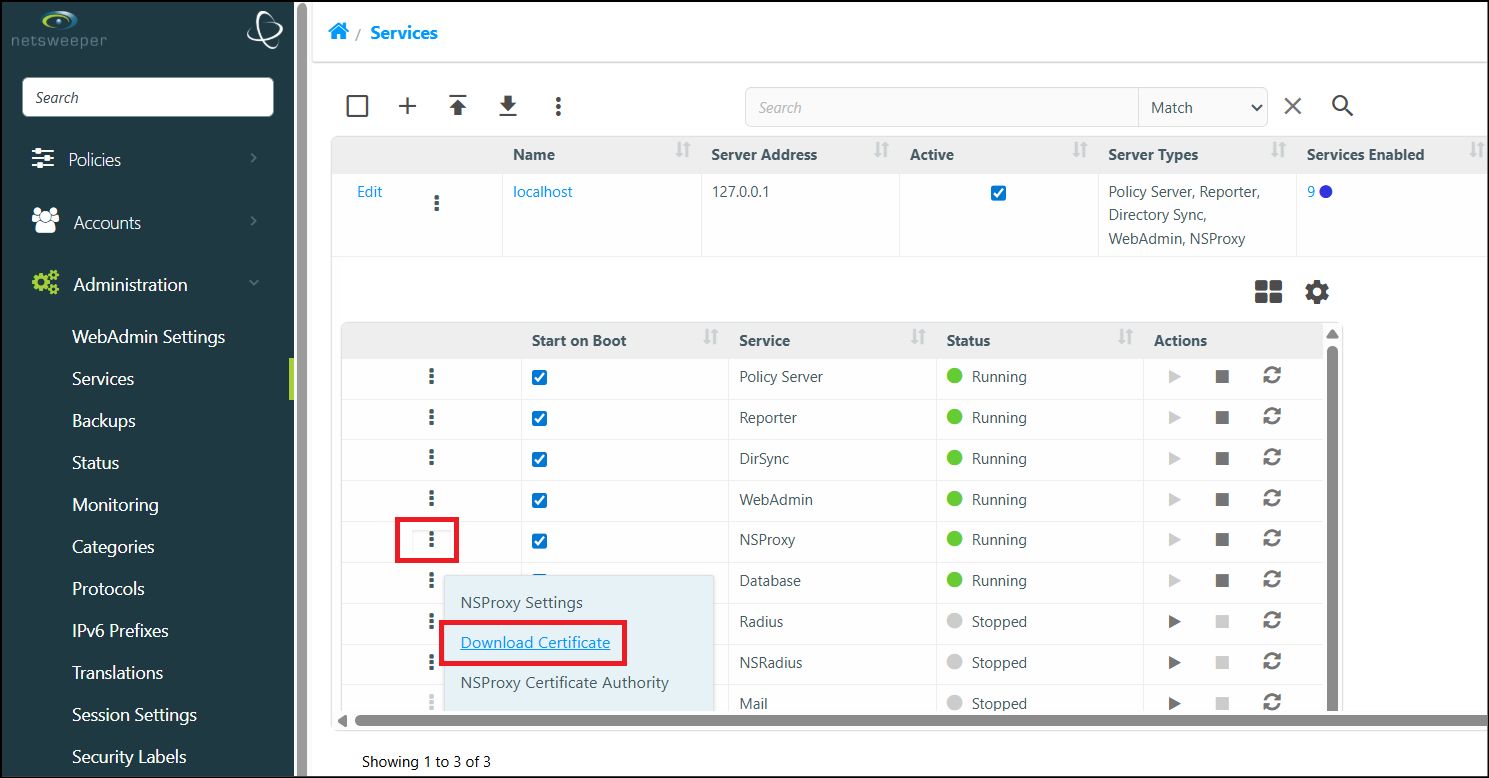Open the localhost server link
Image resolution: width=1489 pixels, height=778 pixels.
[543, 192]
